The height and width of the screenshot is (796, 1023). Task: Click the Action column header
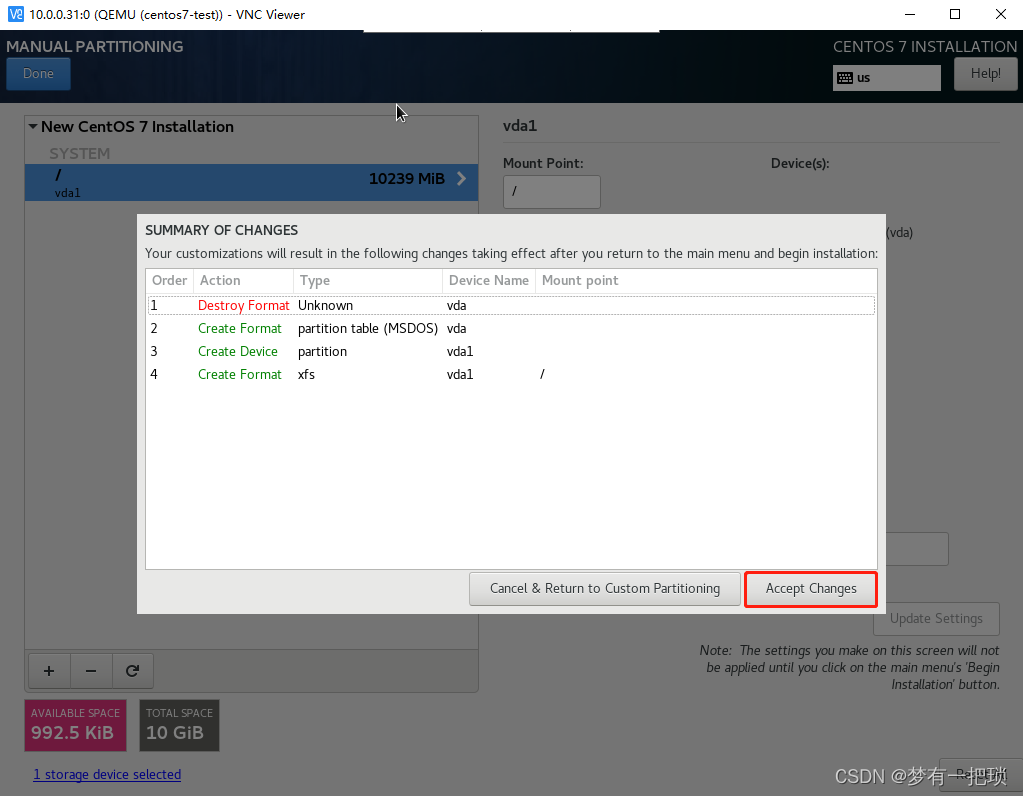click(243, 281)
